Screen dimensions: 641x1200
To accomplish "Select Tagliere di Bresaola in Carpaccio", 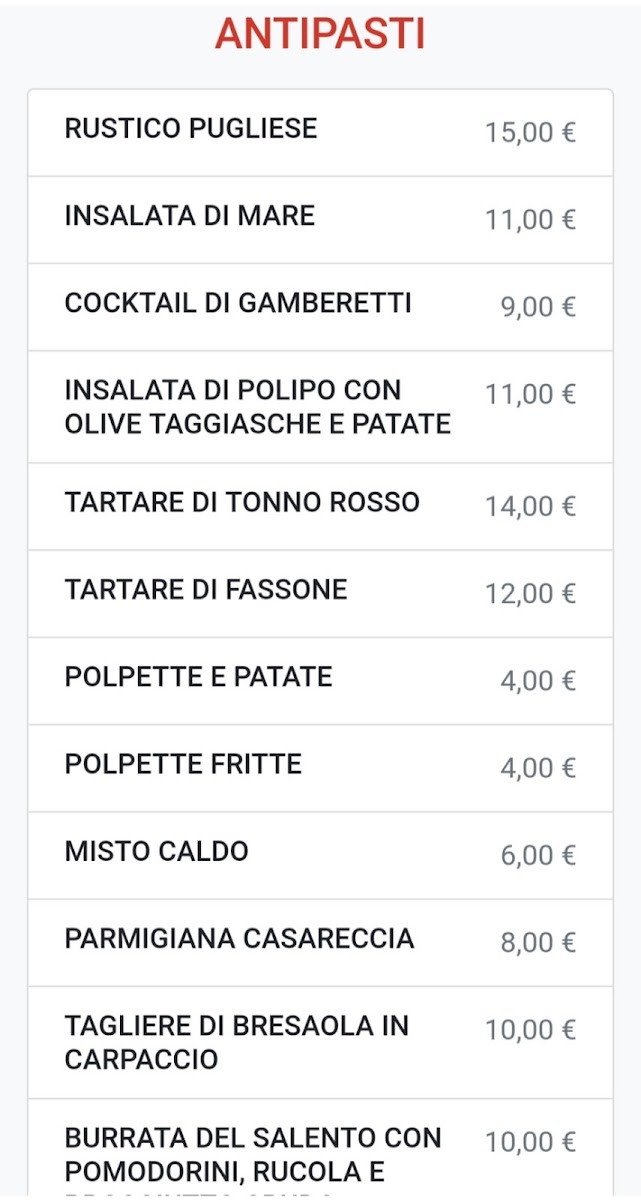I will point(237,1042).
